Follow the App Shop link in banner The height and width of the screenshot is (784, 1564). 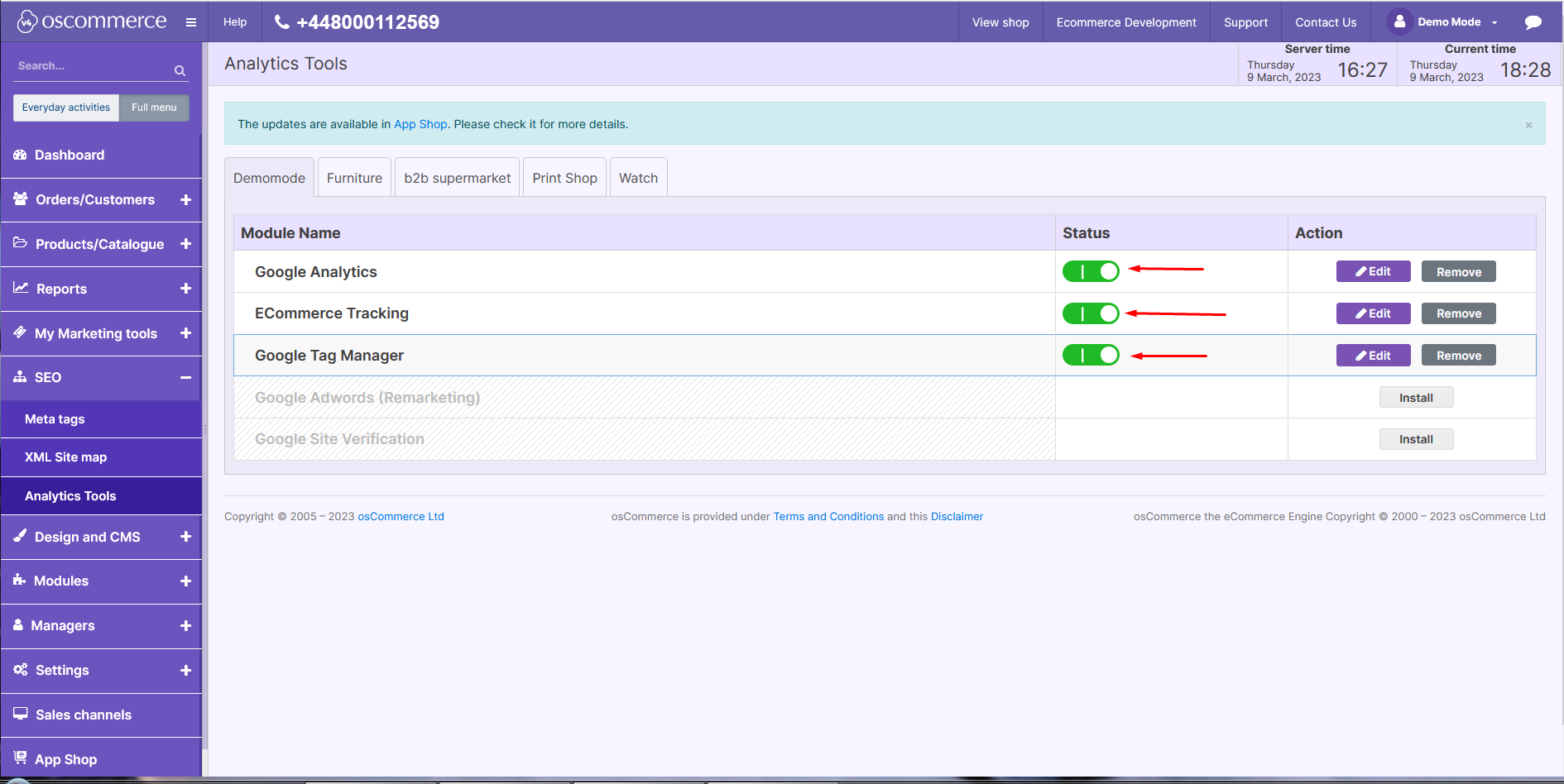(x=420, y=124)
